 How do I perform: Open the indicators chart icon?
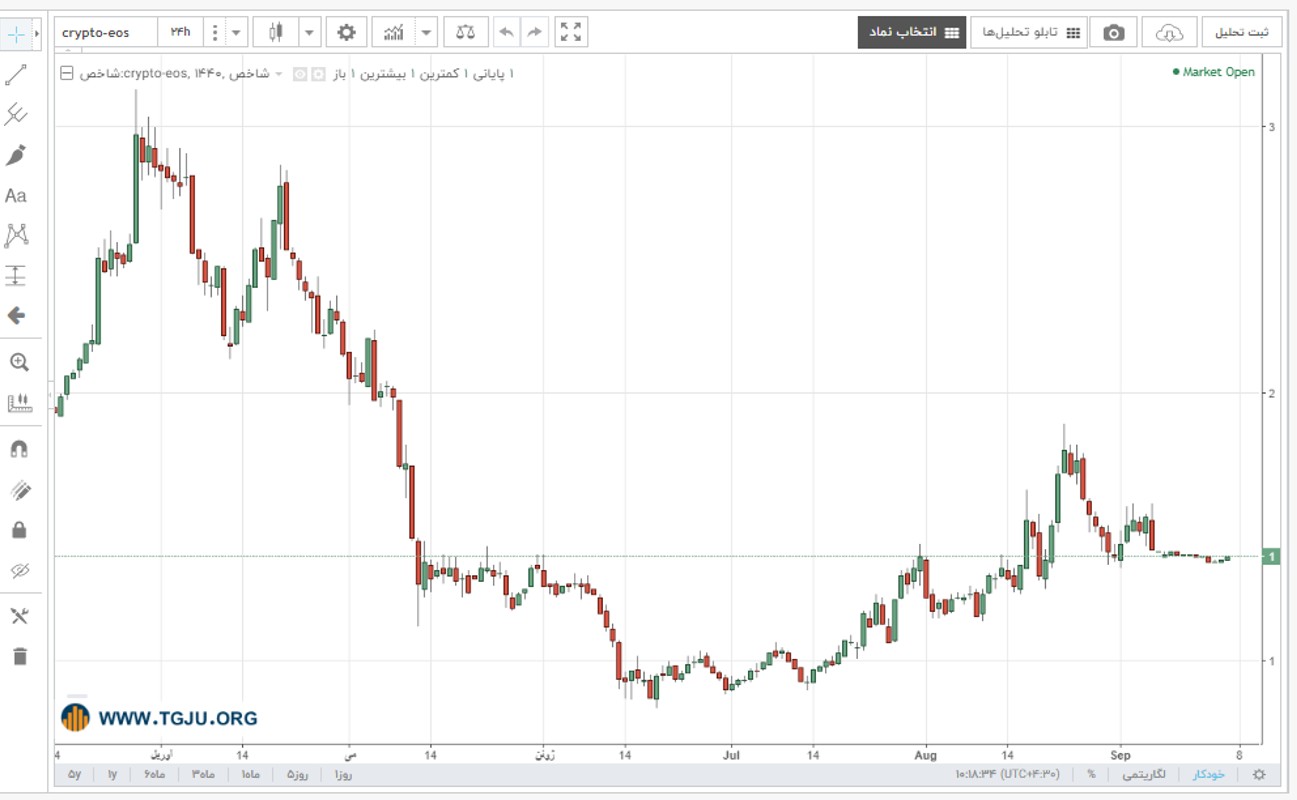click(393, 32)
